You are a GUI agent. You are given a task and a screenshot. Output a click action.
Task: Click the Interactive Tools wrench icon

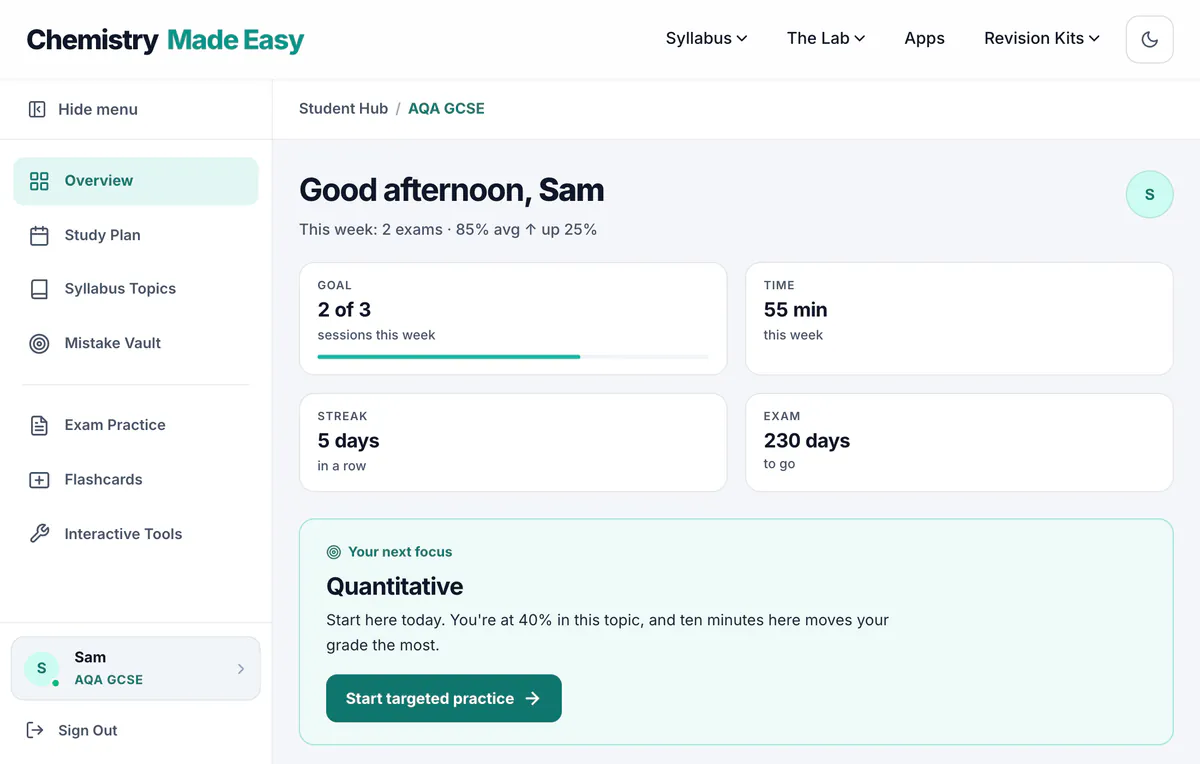(39, 534)
